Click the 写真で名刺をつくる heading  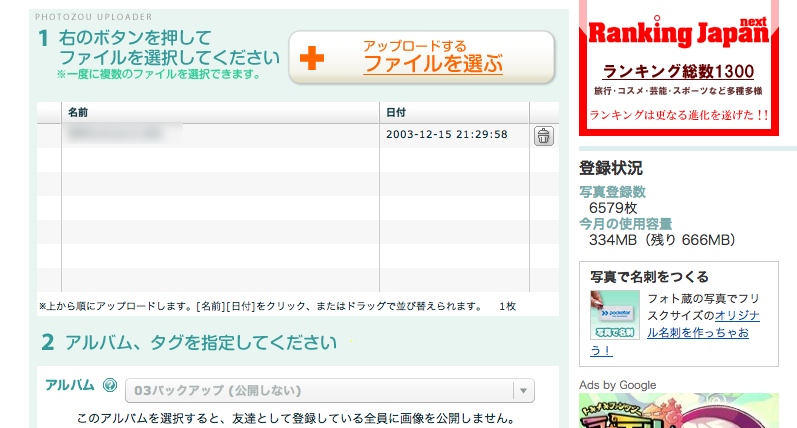coord(650,277)
